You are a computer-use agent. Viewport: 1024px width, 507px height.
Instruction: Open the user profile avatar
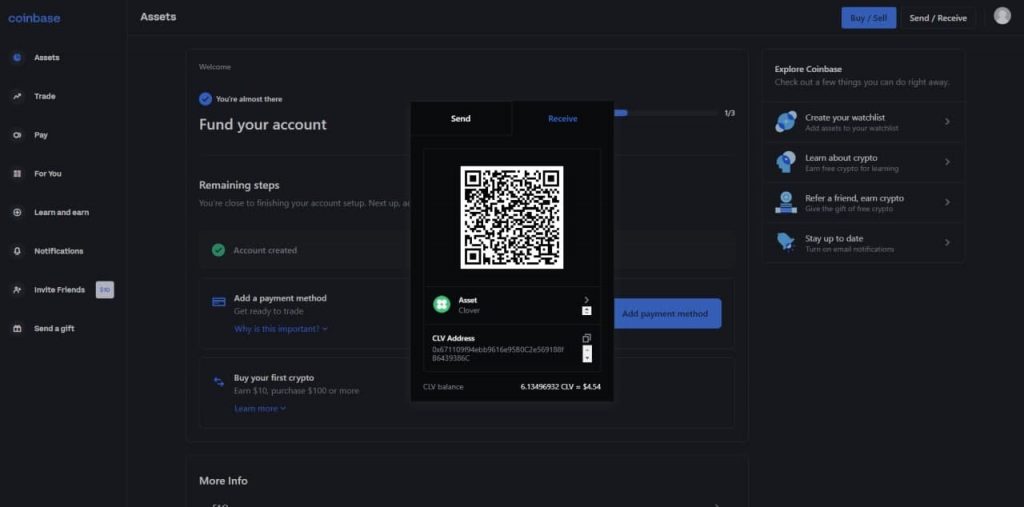tap(1002, 16)
